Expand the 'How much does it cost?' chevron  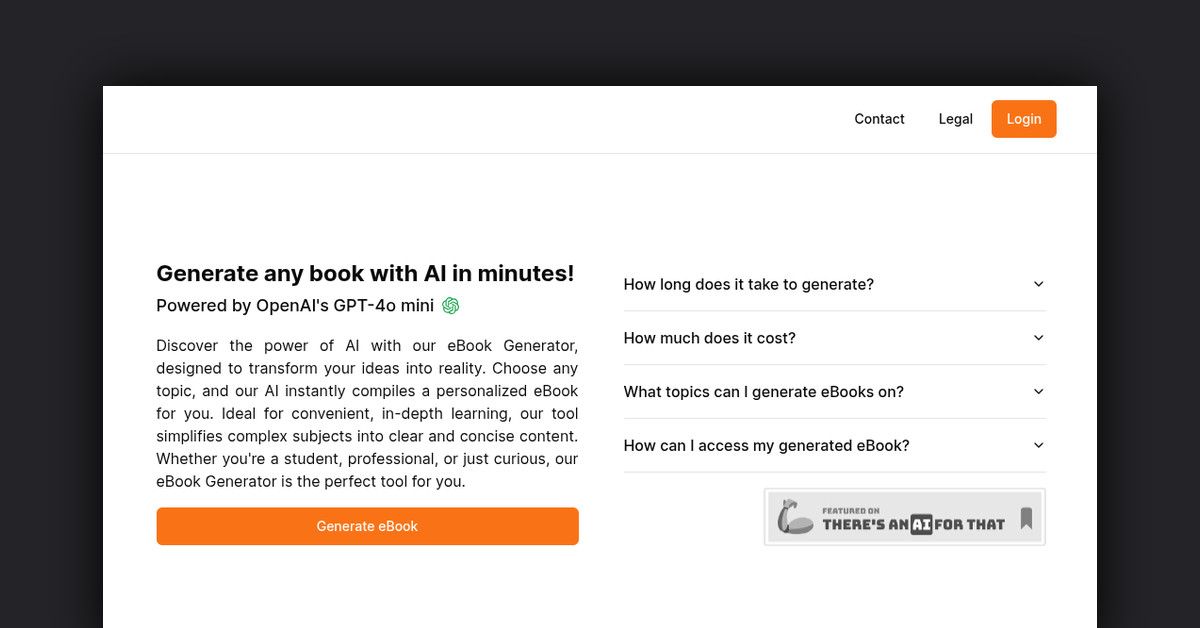point(1038,338)
